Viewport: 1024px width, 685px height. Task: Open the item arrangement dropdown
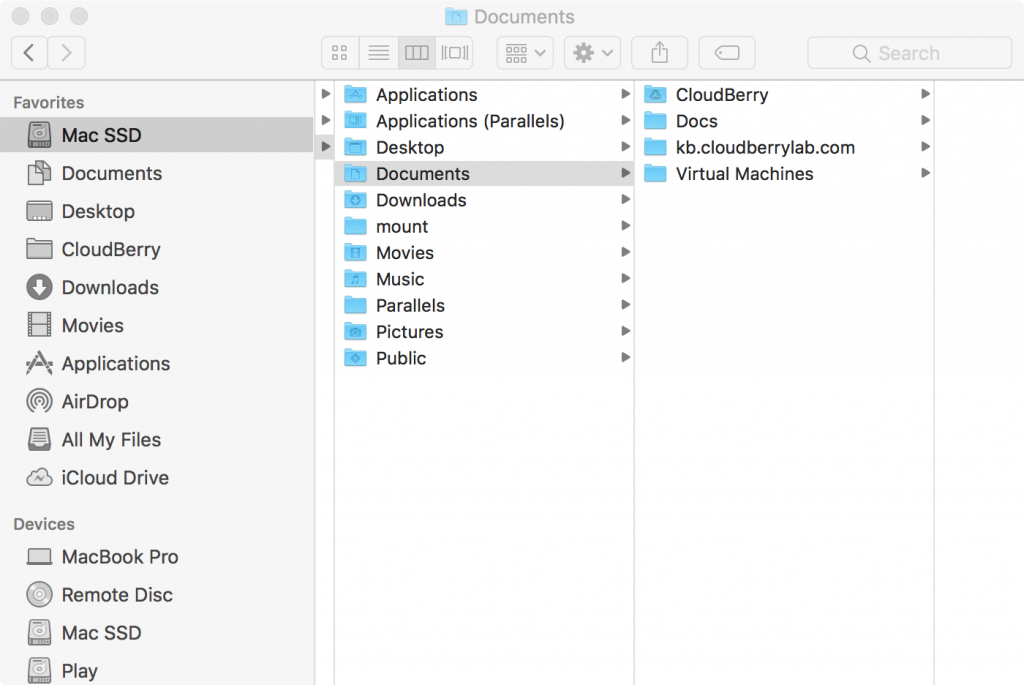pos(524,52)
